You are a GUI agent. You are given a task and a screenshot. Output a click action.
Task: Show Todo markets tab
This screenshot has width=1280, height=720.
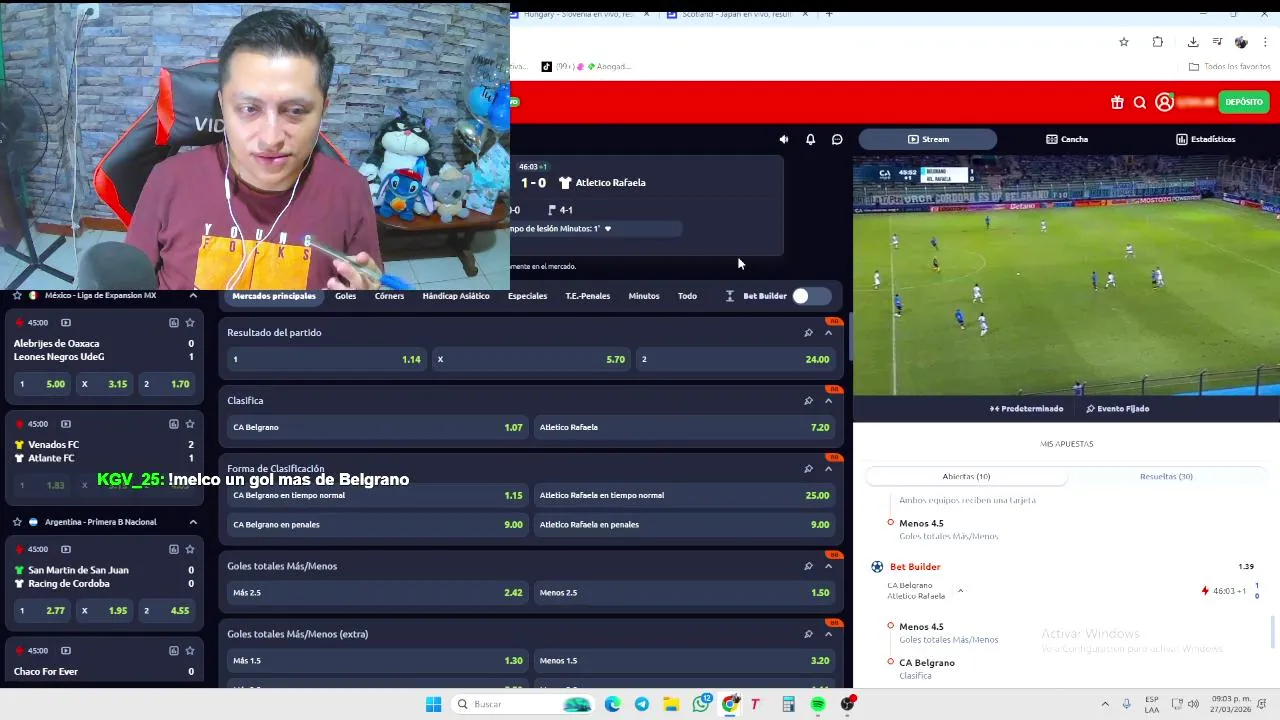(687, 296)
